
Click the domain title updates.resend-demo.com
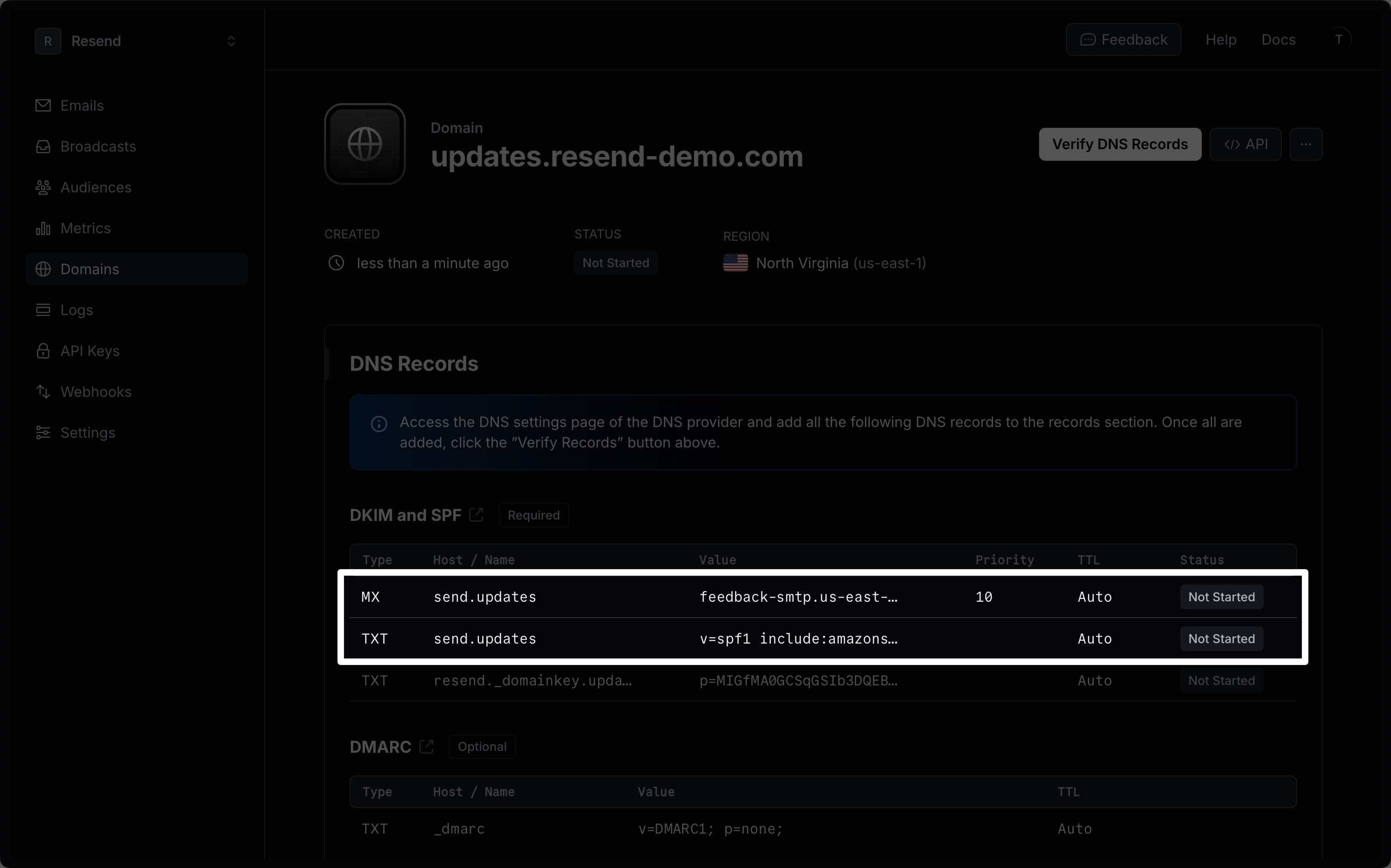(x=617, y=157)
